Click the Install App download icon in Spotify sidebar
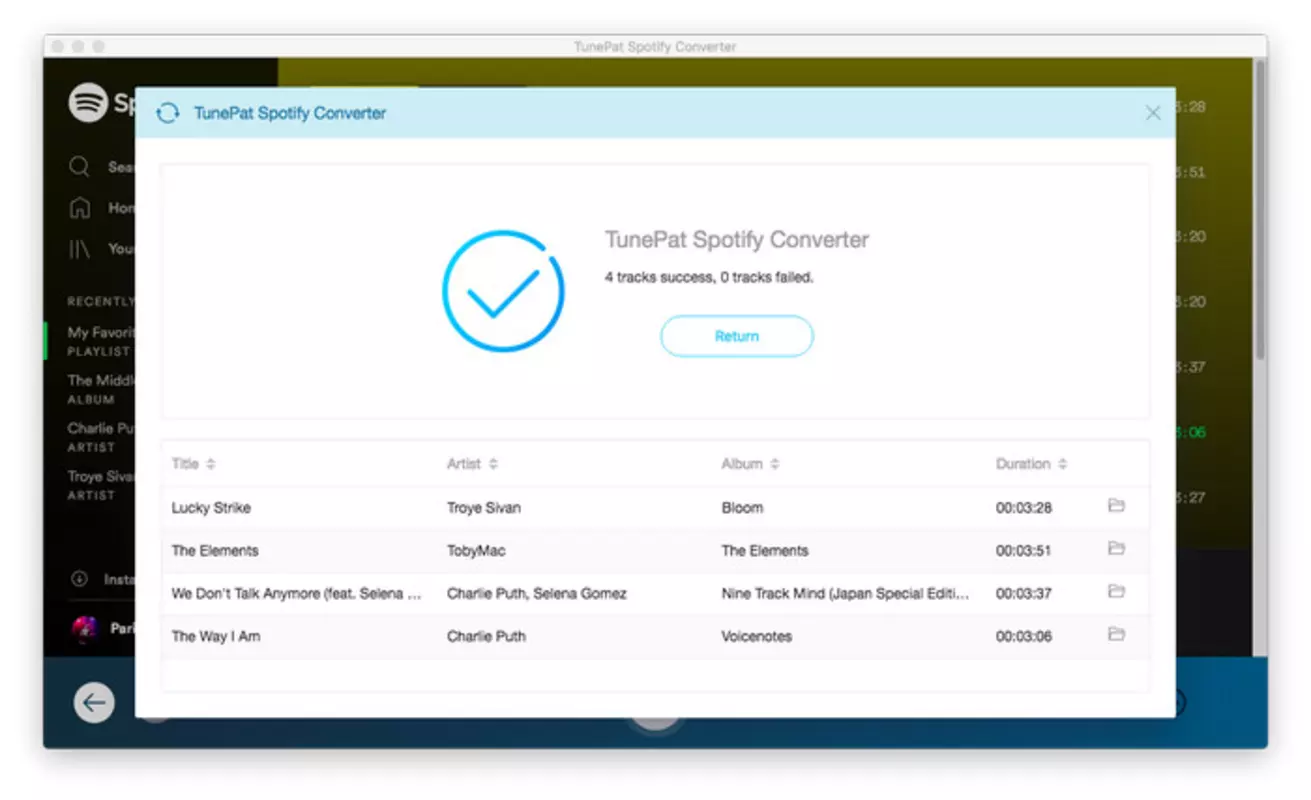The height and width of the screenshot is (800, 1311). click(x=79, y=579)
